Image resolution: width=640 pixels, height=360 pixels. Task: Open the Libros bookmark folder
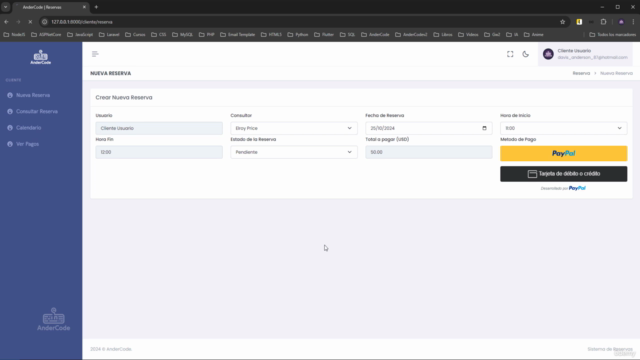pyautogui.click(x=443, y=35)
